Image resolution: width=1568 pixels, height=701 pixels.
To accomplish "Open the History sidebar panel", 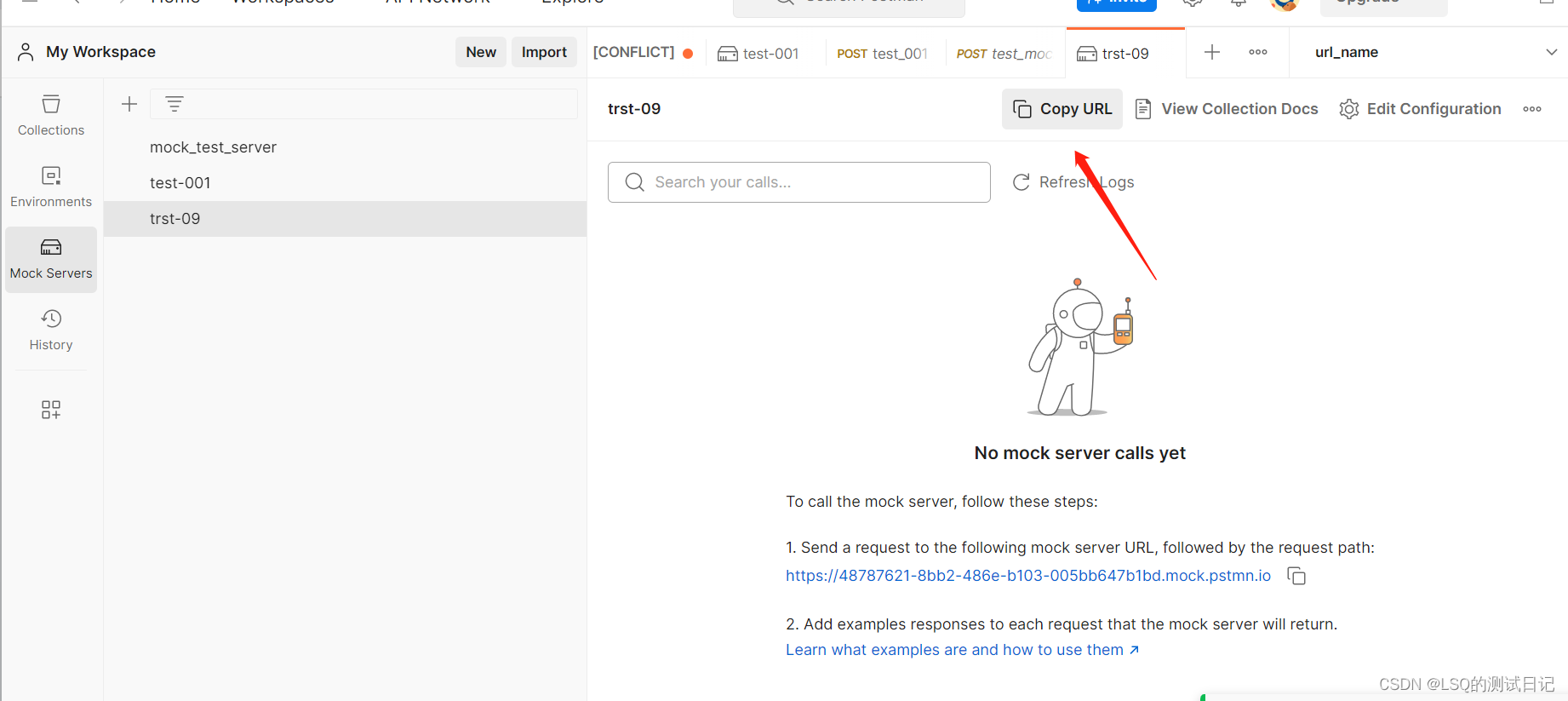I will click(51, 330).
